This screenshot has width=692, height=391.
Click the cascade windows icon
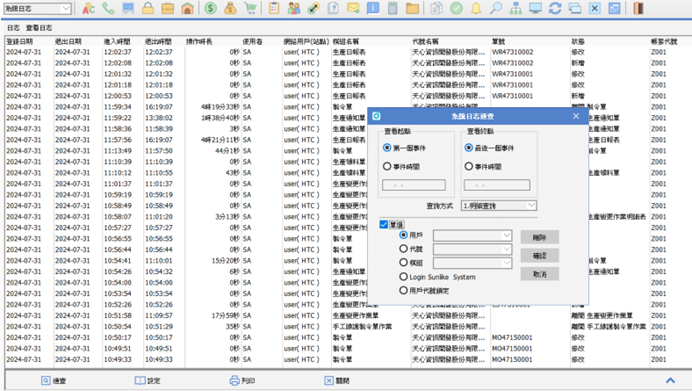click(x=575, y=8)
